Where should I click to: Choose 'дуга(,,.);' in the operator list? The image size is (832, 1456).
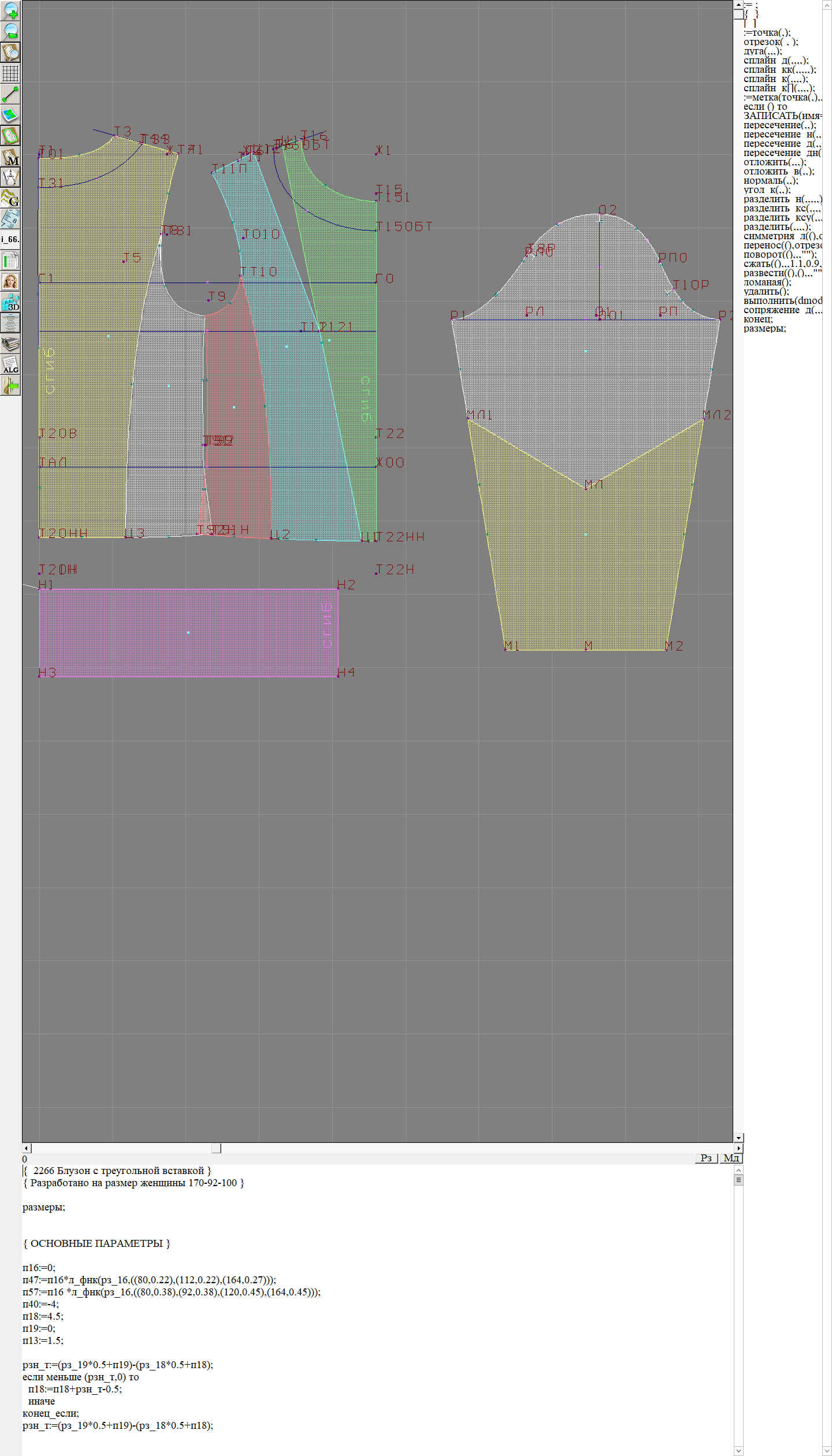pos(763,51)
